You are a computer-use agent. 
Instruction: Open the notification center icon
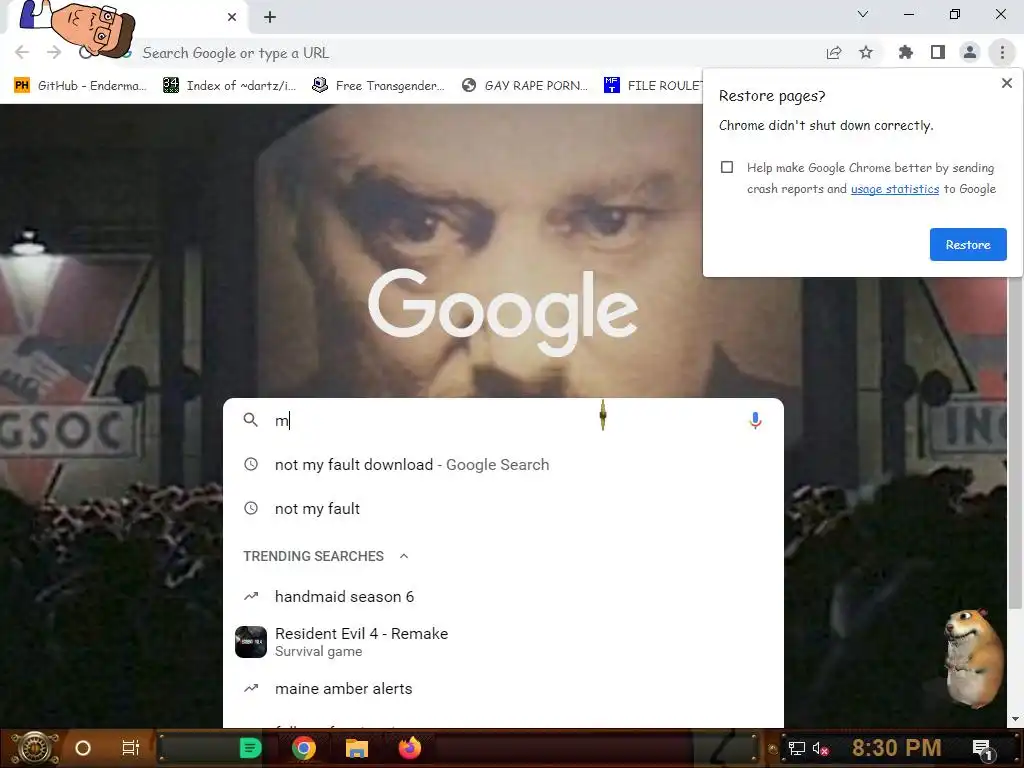tap(983, 749)
